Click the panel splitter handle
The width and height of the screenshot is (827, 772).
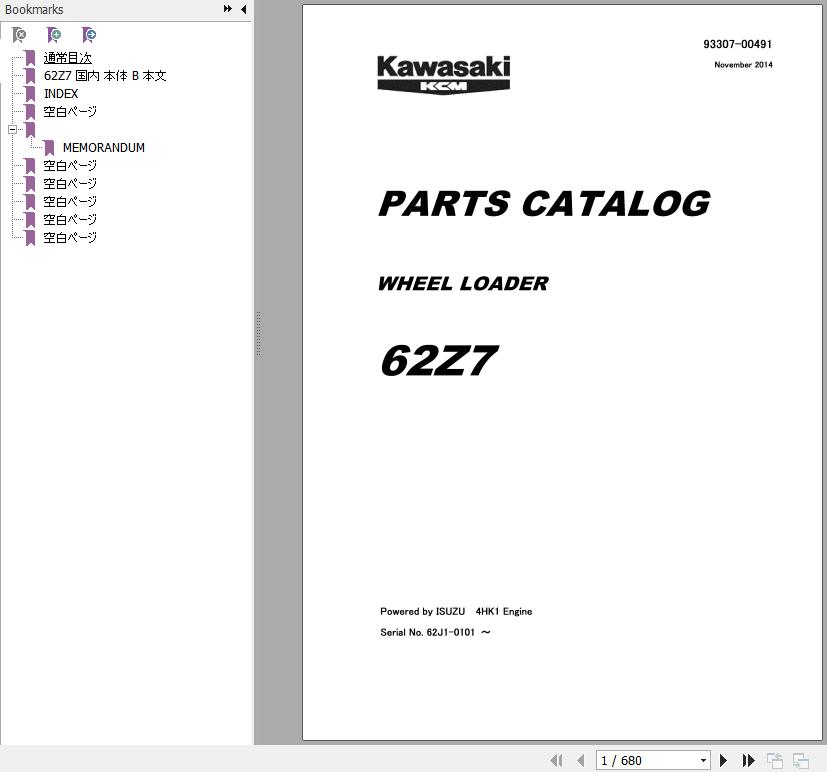tap(258, 333)
